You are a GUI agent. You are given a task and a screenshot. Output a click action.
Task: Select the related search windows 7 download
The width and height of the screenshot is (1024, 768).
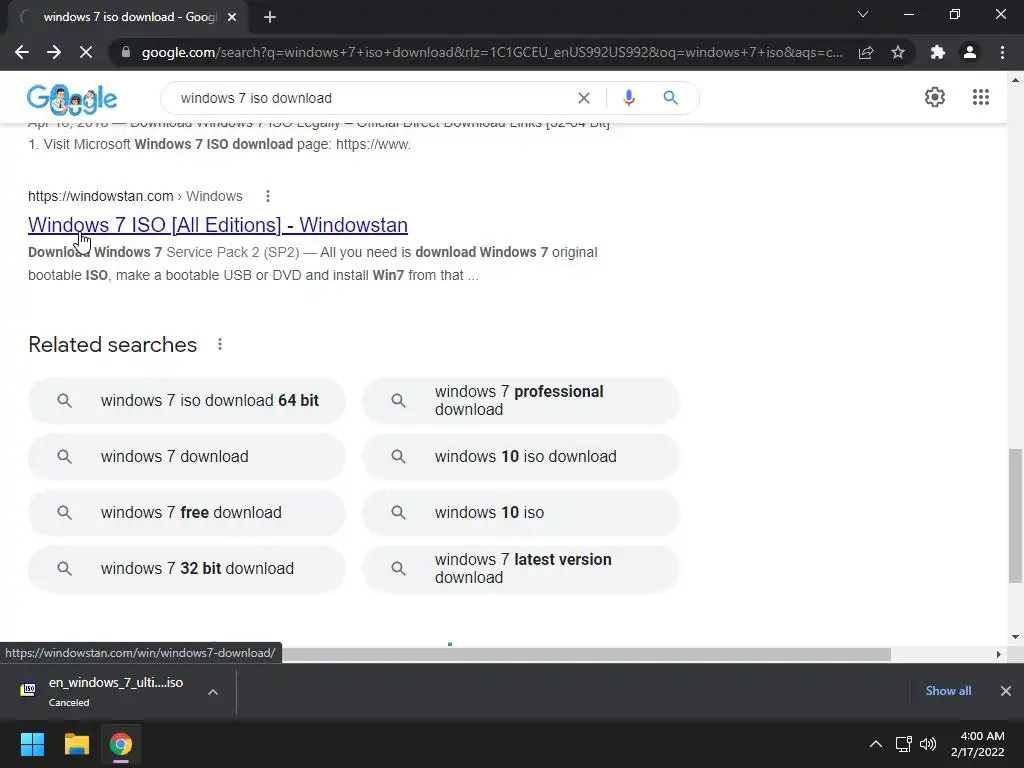(x=187, y=456)
